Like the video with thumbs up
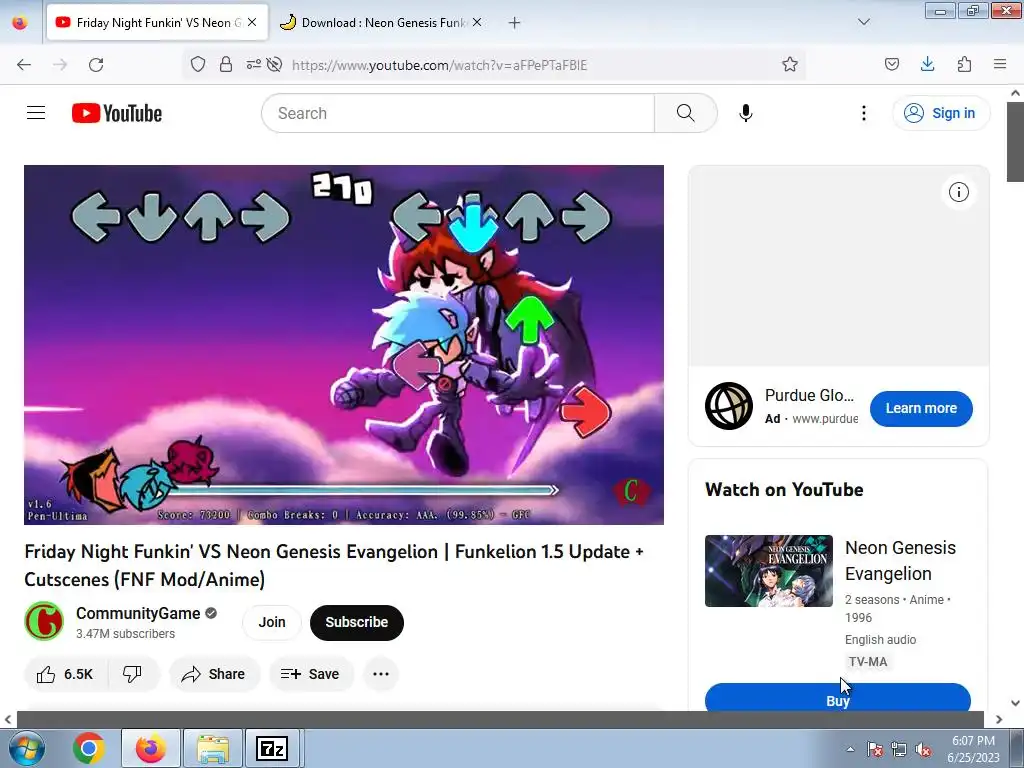1024x768 pixels. coord(64,674)
